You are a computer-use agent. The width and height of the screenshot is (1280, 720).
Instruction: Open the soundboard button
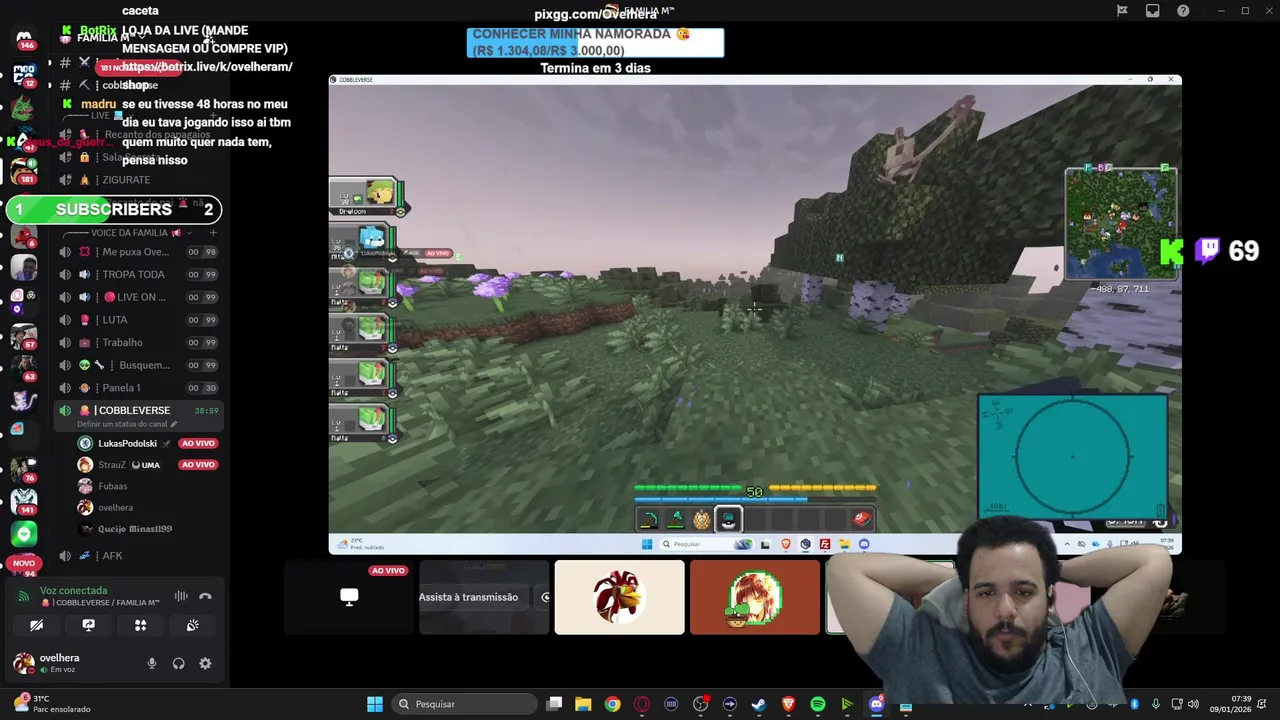pyautogui.click(x=192, y=625)
